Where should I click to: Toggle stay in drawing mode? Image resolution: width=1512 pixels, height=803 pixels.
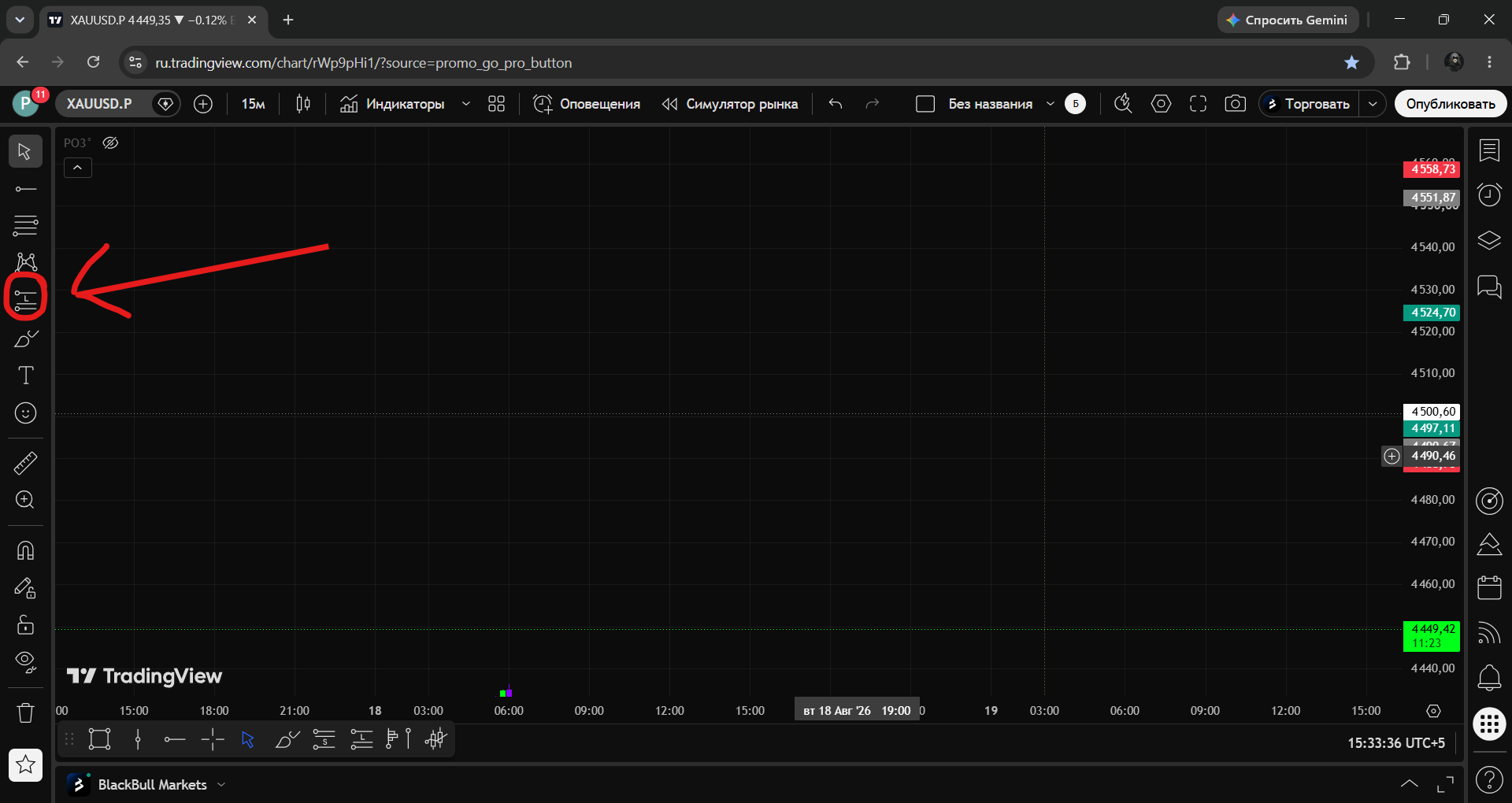(25, 588)
